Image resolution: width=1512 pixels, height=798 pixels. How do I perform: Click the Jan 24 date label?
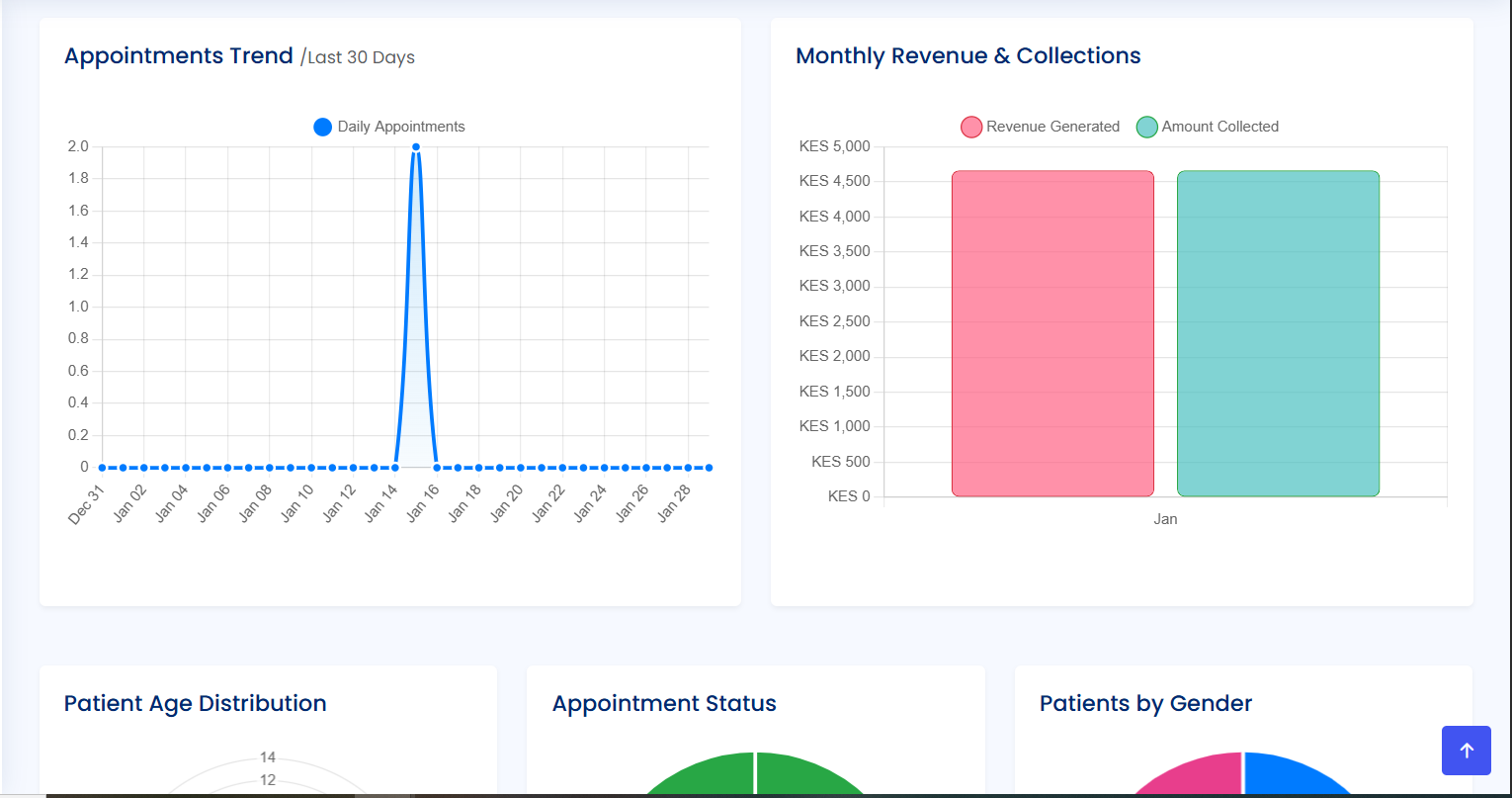[589, 503]
